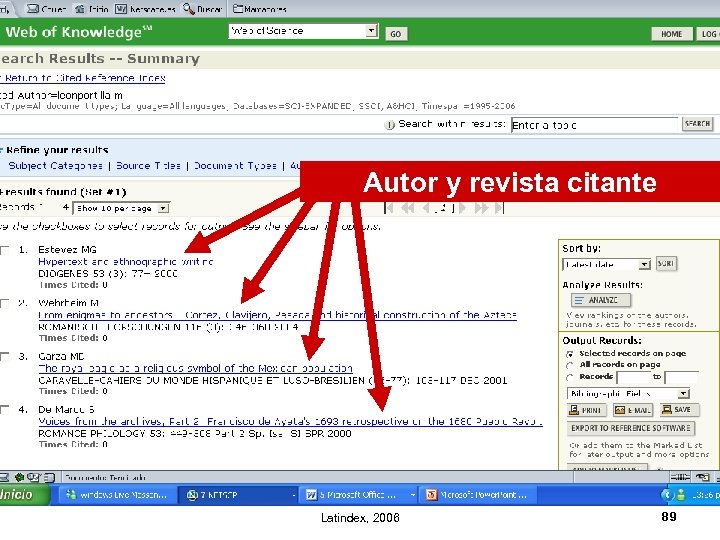Tick the checkbox for record 4 De Marco B

click(x=5, y=410)
